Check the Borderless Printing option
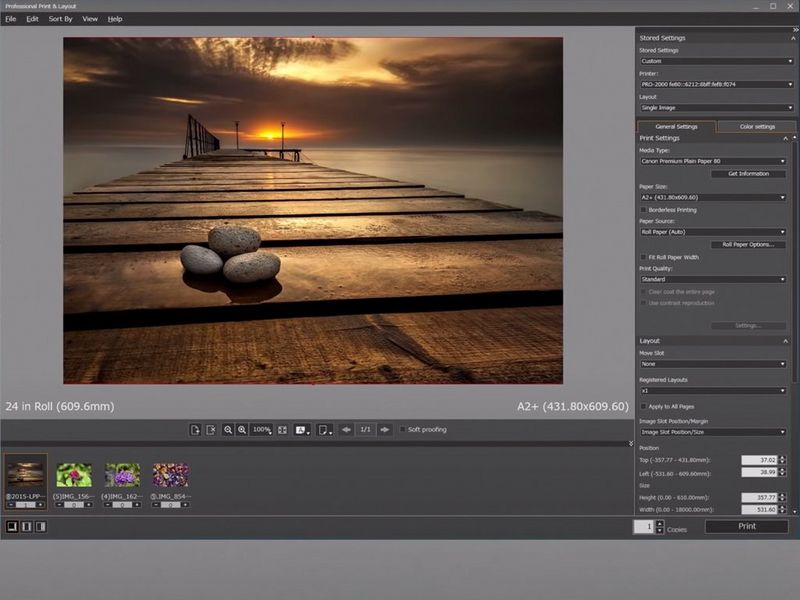Image resolution: width=800 pixels, height=600 pixels. 642,210
